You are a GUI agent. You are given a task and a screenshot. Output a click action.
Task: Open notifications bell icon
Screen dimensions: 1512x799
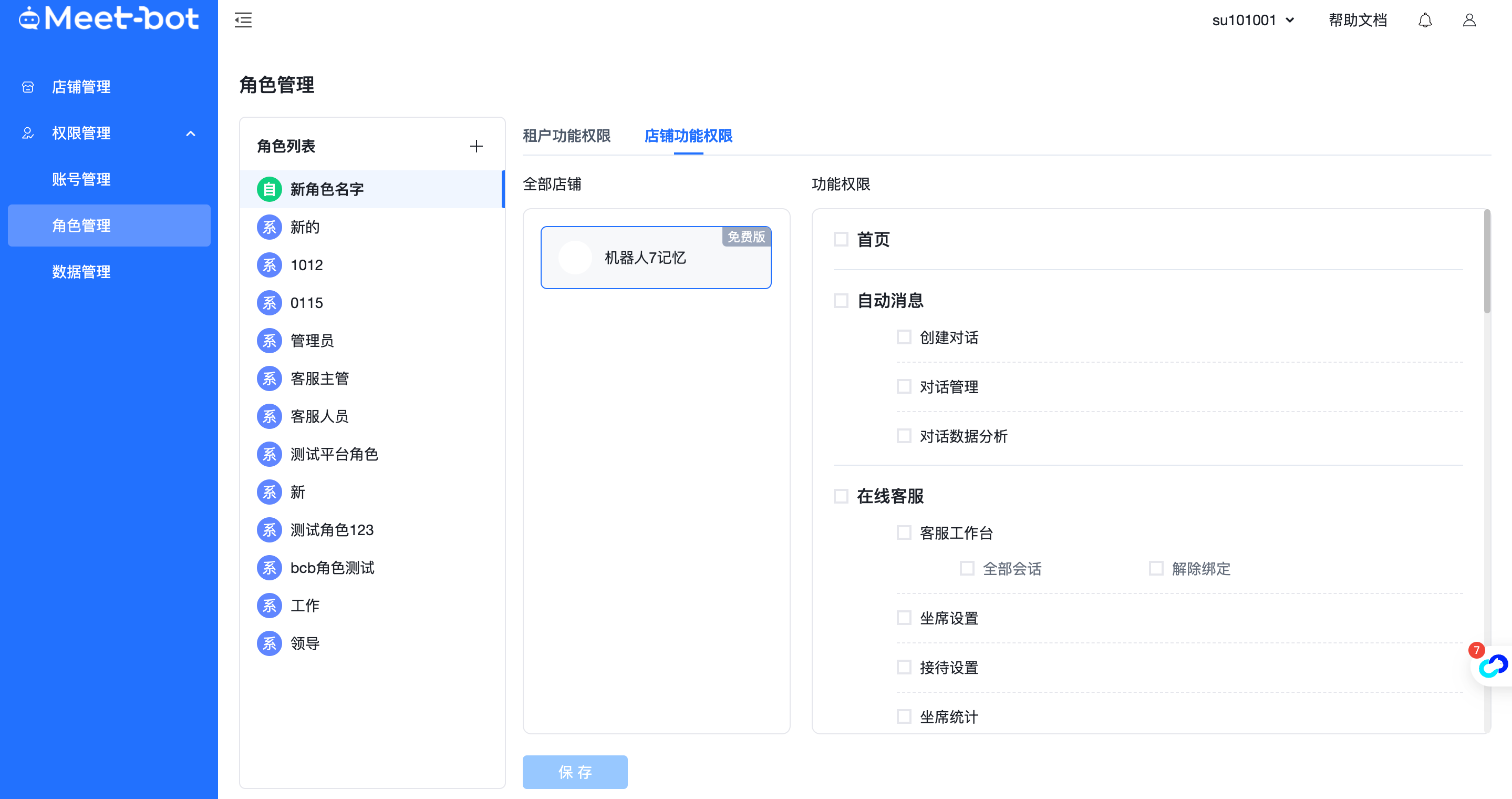click(x=1425, y=21)
